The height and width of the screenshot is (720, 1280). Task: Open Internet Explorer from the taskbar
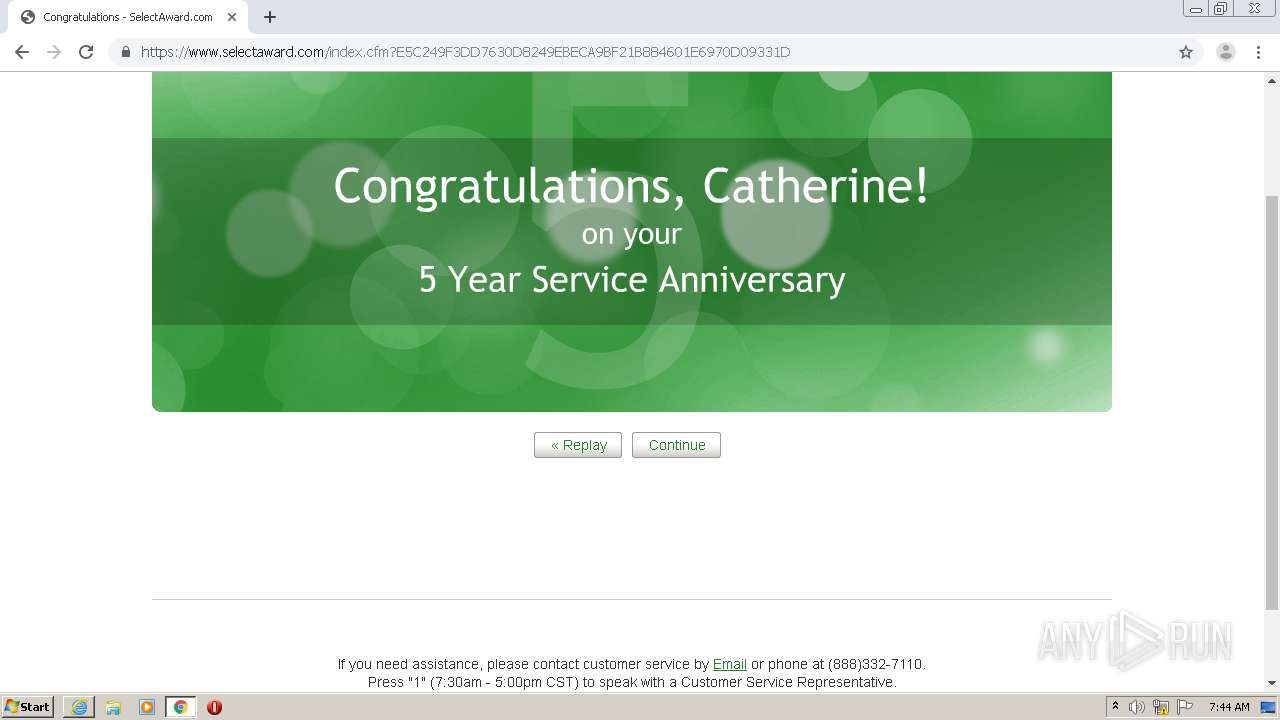[x=79, y=707]
